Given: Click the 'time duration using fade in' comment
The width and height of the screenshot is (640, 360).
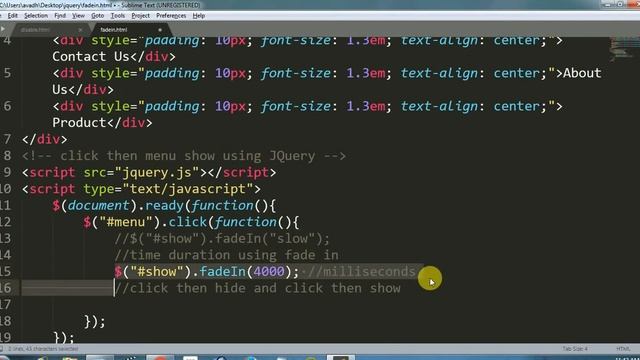Looking at the screenshot, I should pyautogui.click(x=227, y=255).
